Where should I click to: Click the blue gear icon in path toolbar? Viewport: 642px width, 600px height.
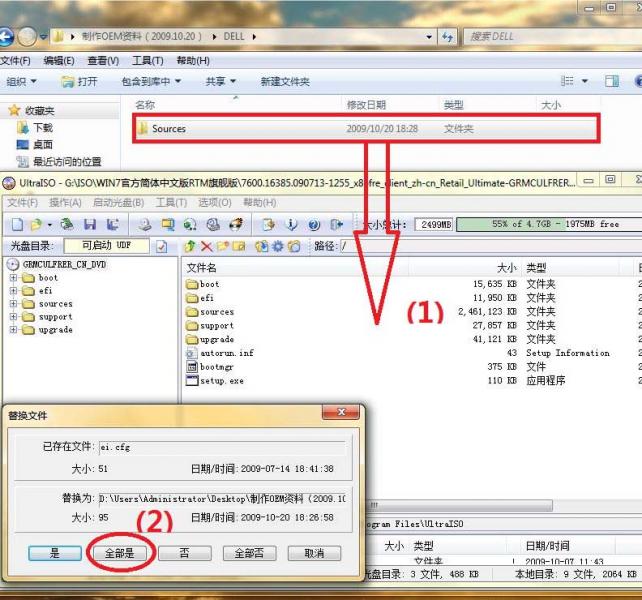tap(278, 246)
